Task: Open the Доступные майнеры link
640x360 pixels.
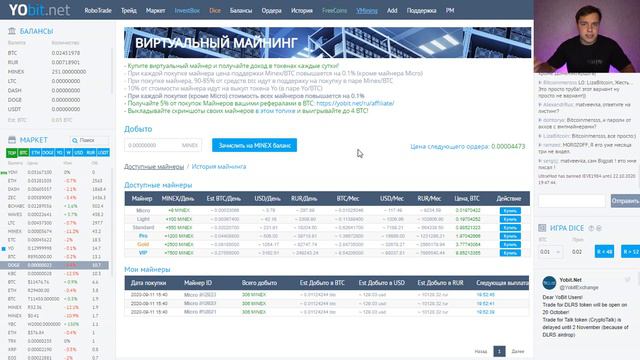Action: click(x=154, y=167)
